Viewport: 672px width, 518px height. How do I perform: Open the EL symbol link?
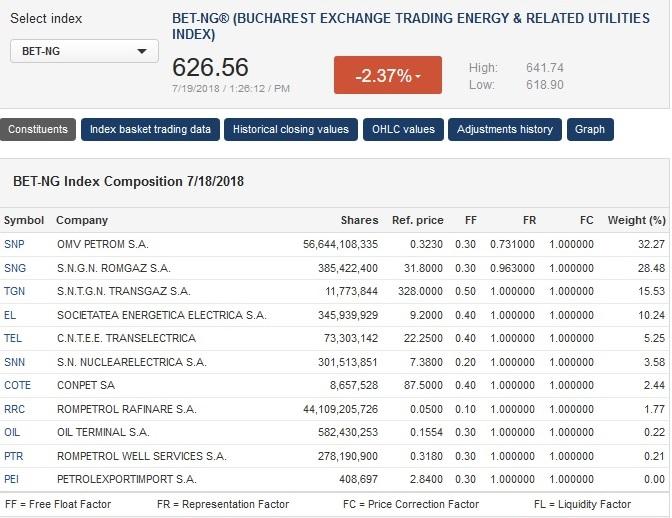(x=10, y=315)
